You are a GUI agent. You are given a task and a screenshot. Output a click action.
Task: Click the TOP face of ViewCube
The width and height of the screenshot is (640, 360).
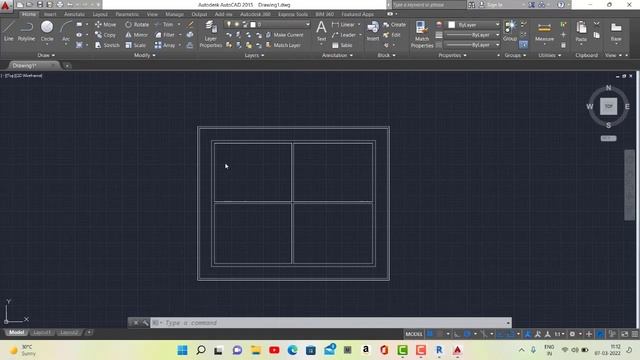pos(608,107)
